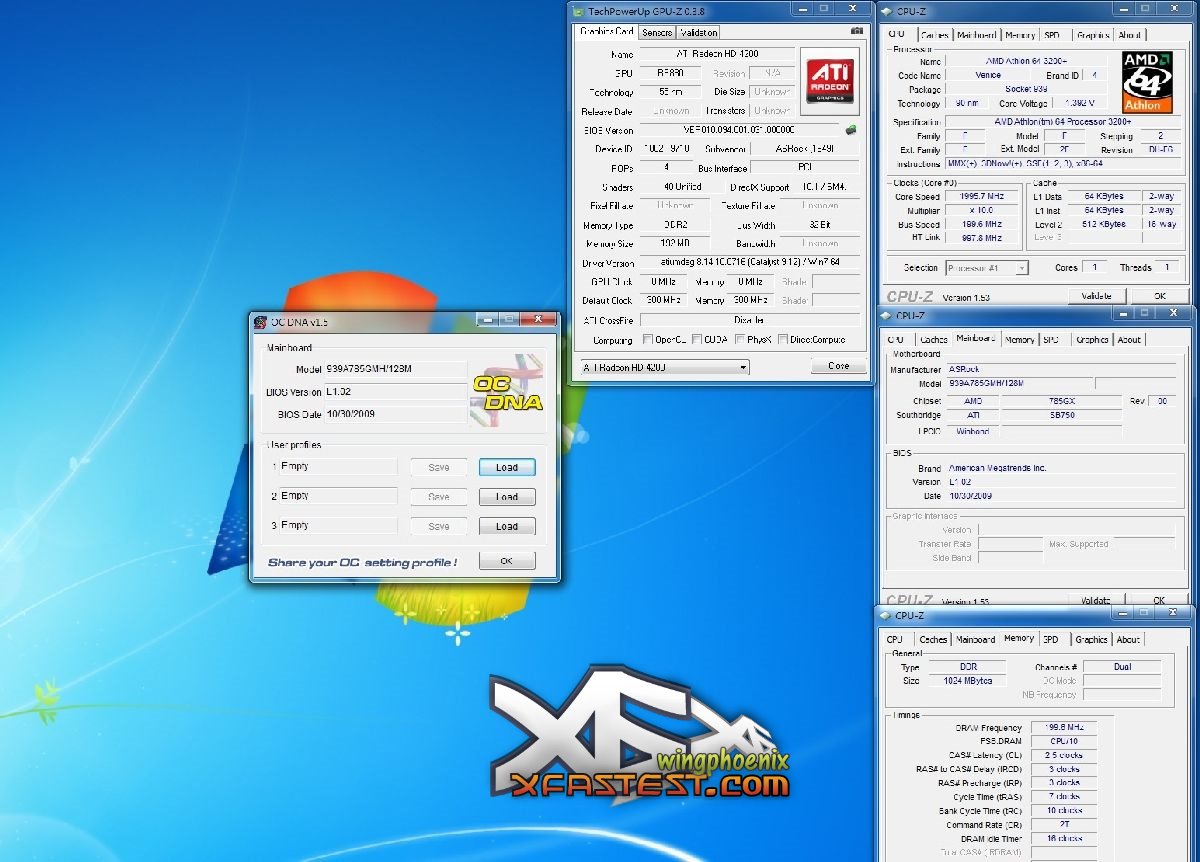Viewport: 1200px width, 862px height.
Task: Click the "SB750" southbridge value
Action: (1062, 416)
